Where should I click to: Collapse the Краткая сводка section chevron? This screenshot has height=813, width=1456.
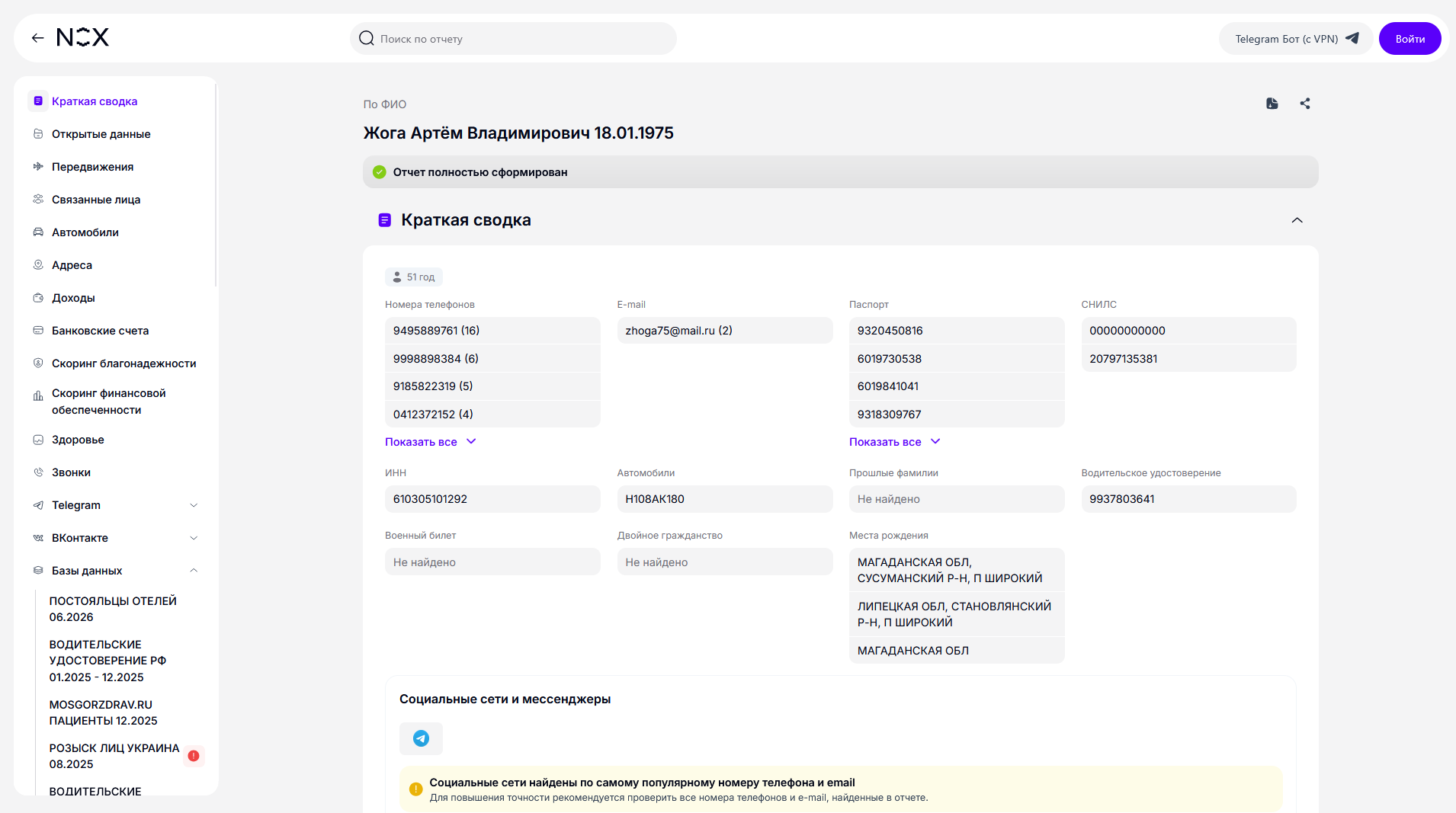[1297, 220]
